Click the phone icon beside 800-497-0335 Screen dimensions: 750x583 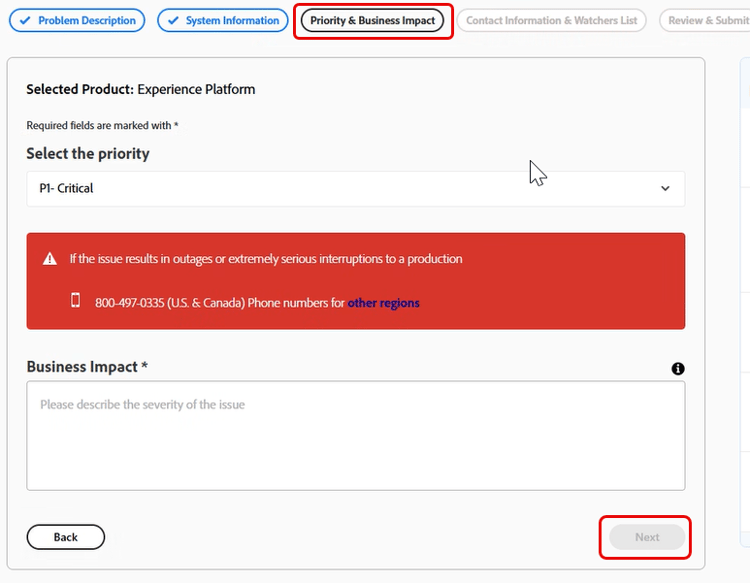pyautogui.click(x=76, y=300)
